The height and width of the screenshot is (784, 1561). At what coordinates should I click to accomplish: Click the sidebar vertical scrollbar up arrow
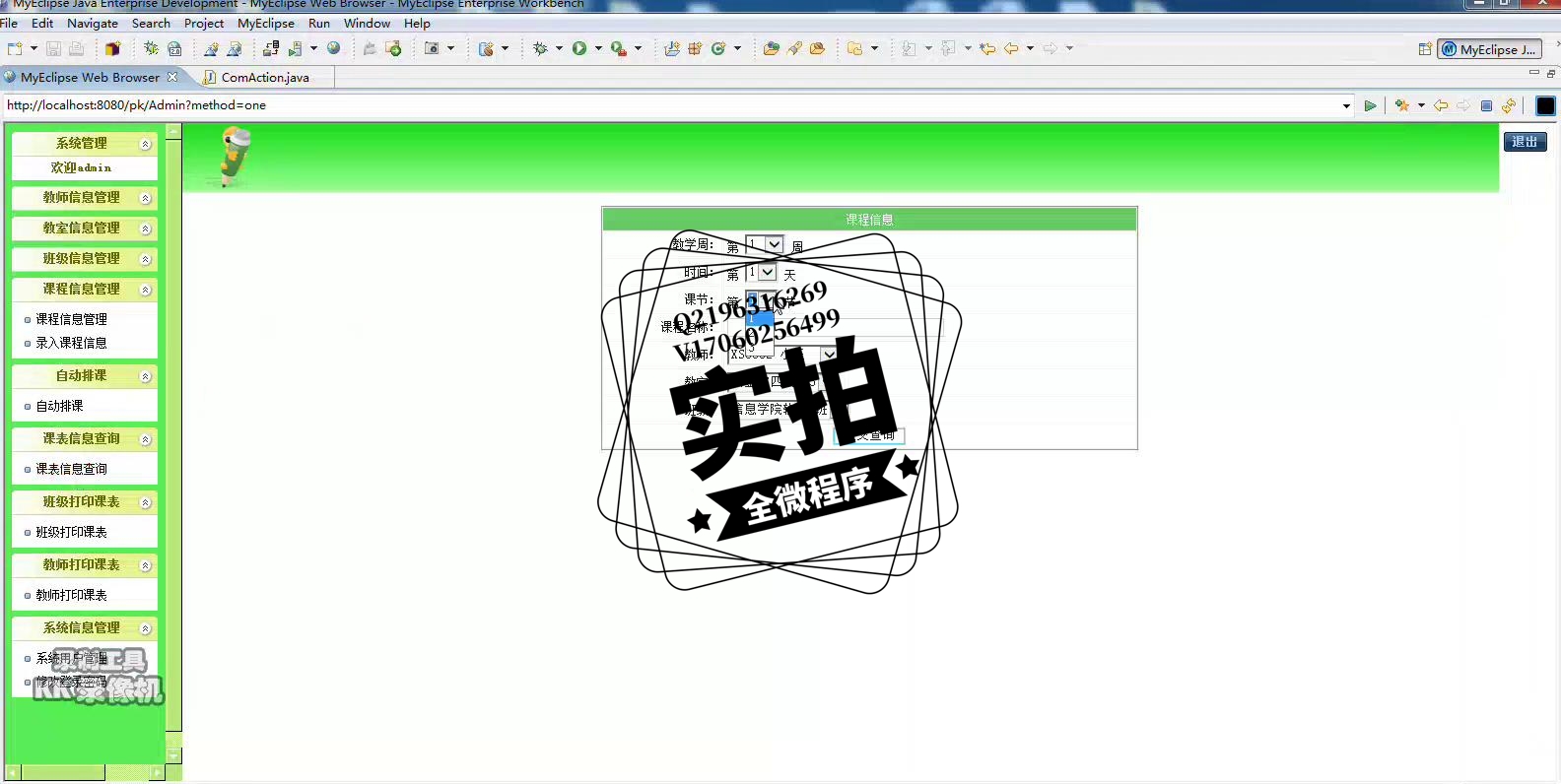click(173, 131)
